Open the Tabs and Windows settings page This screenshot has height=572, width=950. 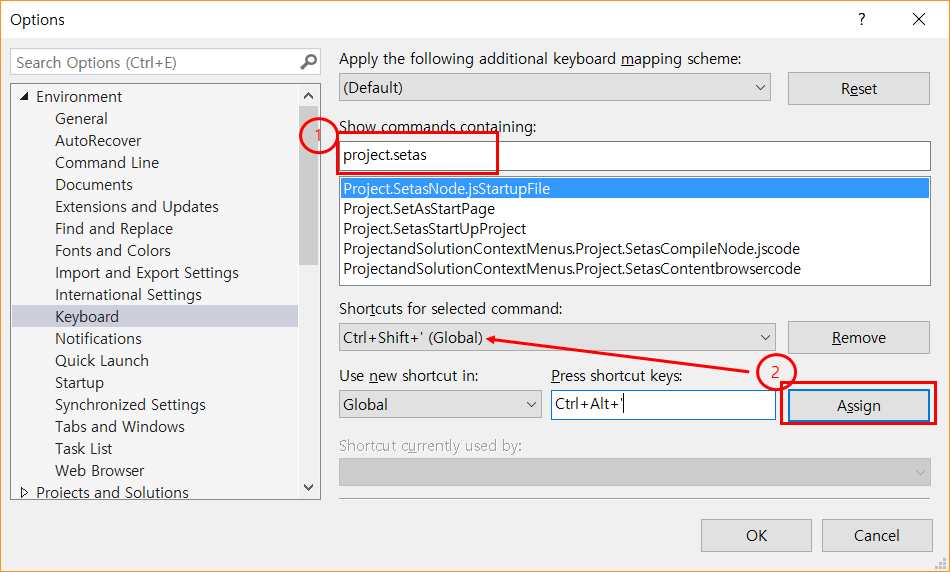tap(119, 427)
